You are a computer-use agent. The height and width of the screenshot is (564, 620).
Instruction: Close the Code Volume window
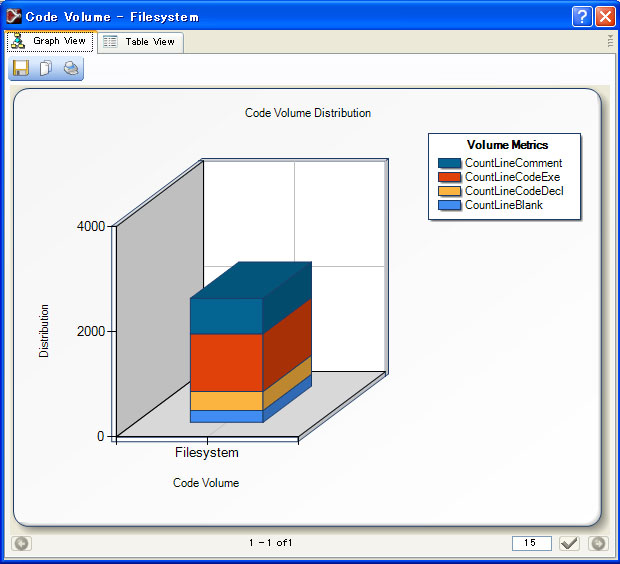tap(605, 17)
